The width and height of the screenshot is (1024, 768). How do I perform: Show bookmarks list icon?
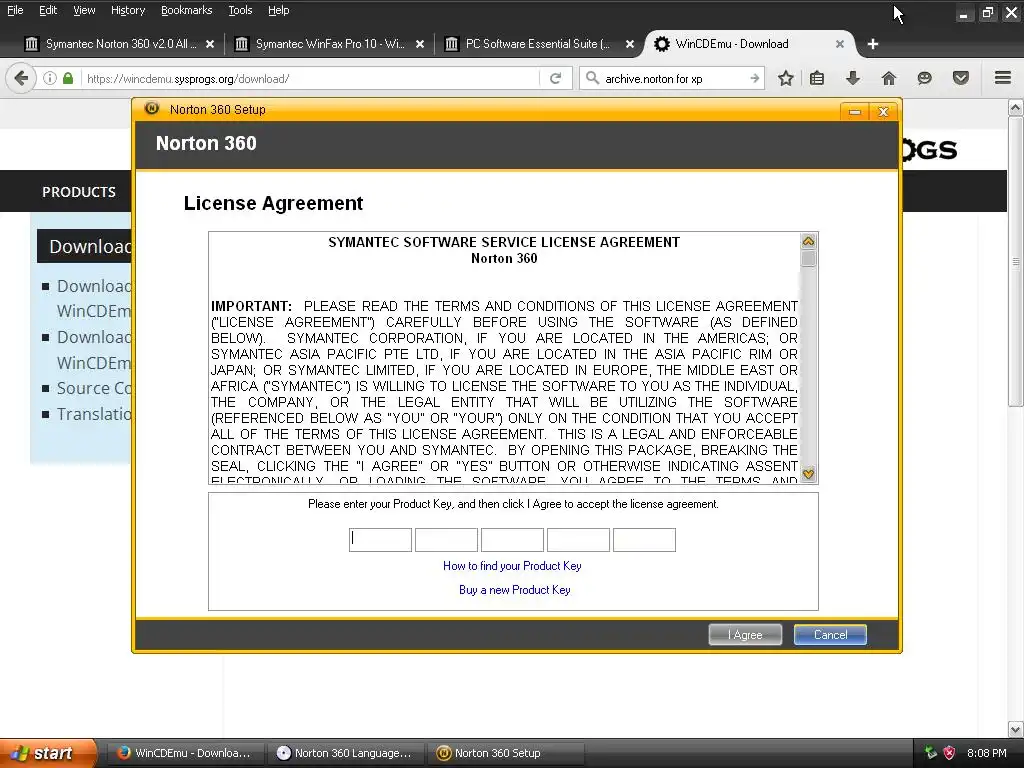point(816,78)
